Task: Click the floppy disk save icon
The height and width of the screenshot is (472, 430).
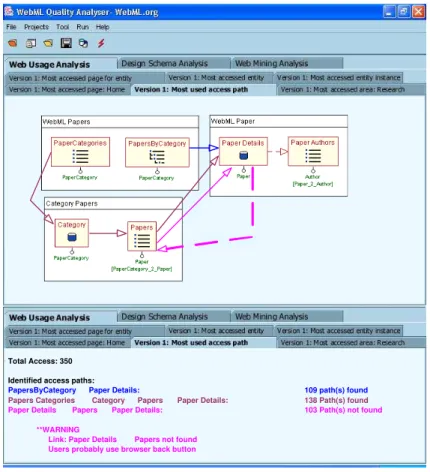Action: [x=66, y=43]
